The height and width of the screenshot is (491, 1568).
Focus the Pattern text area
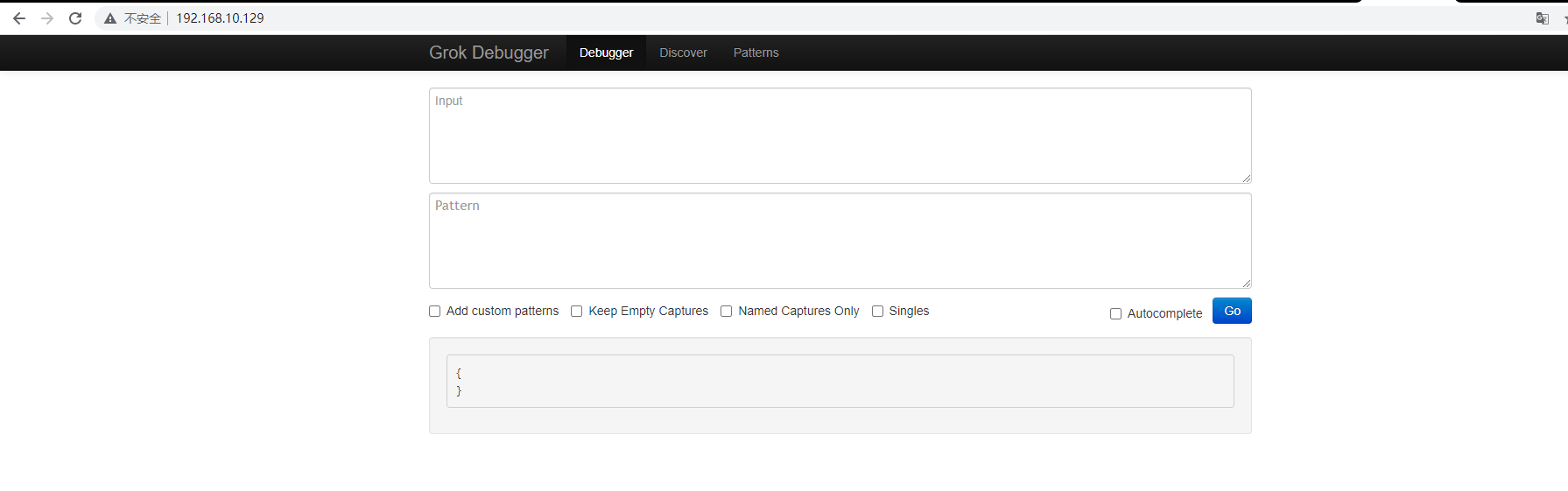[x=840, y=241]
